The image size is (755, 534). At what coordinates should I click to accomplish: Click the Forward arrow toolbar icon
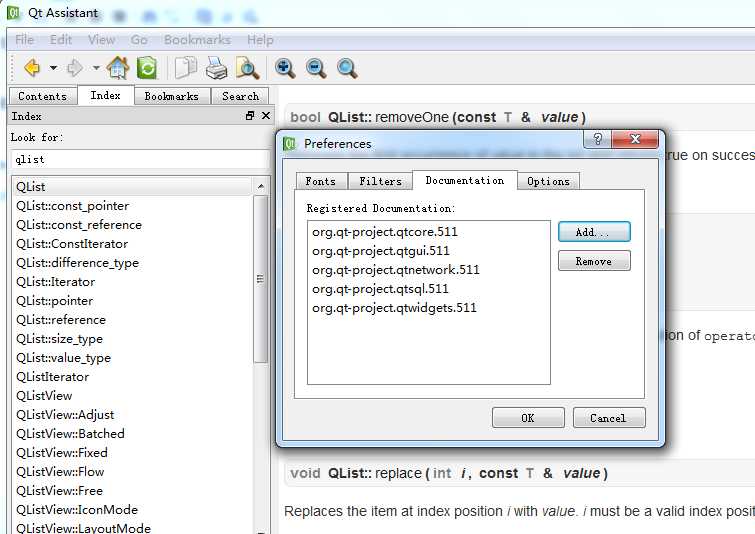click(x=75, y=68)
